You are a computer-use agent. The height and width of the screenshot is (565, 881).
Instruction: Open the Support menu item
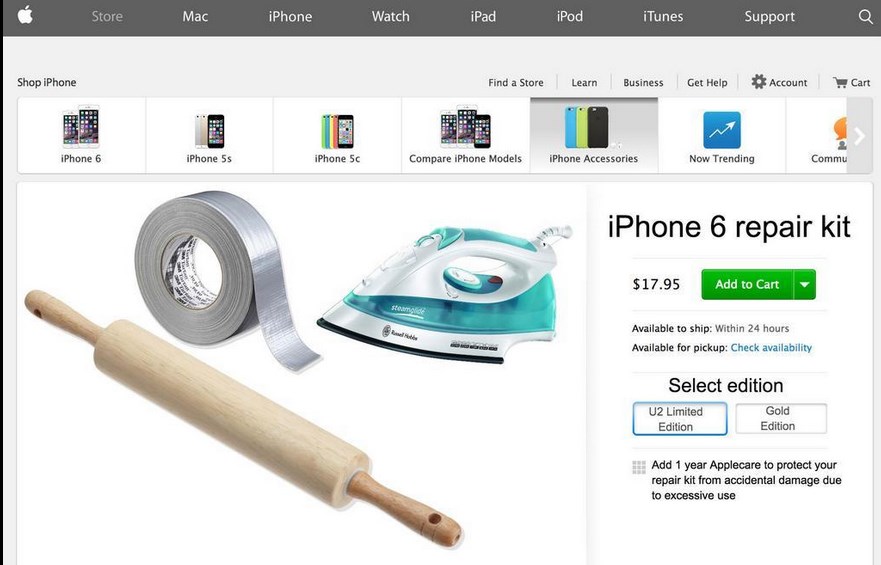pyautogui.click(x=769, y=17)
